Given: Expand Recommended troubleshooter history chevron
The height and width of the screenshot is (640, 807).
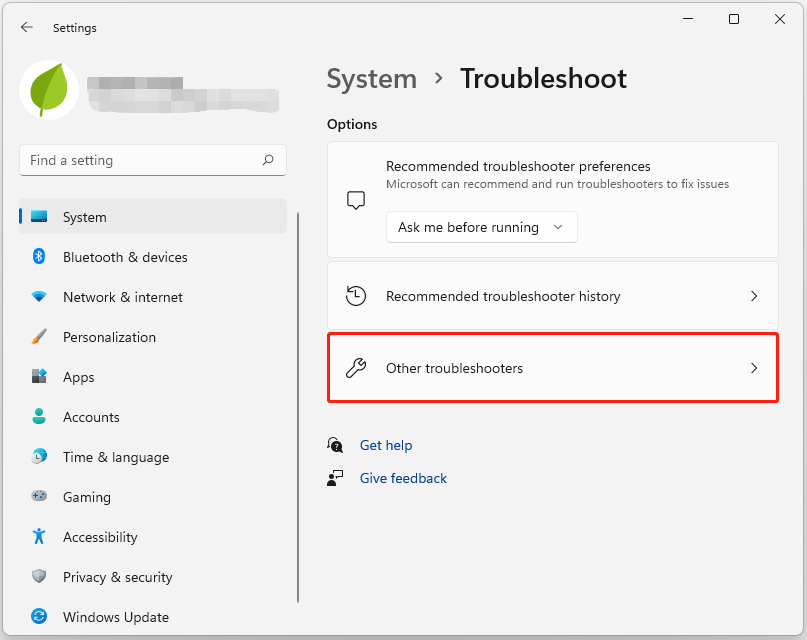Looking at the screenshot, I should tap(754, 296).
